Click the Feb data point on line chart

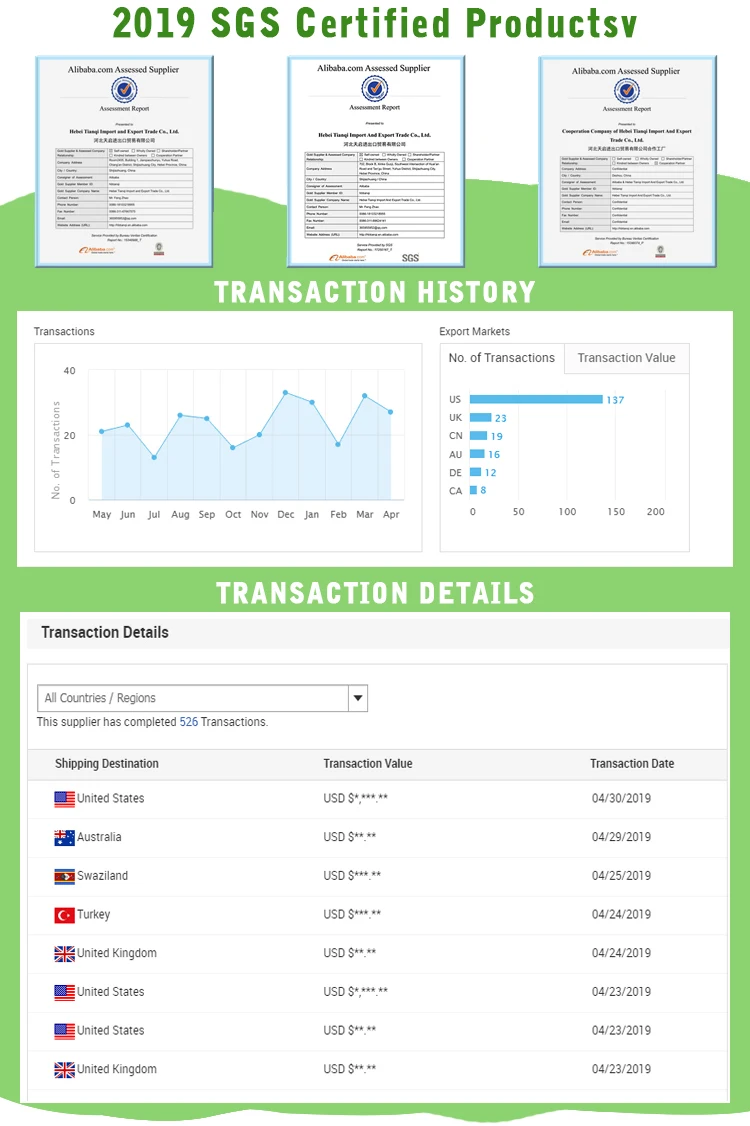click(338, 445)
